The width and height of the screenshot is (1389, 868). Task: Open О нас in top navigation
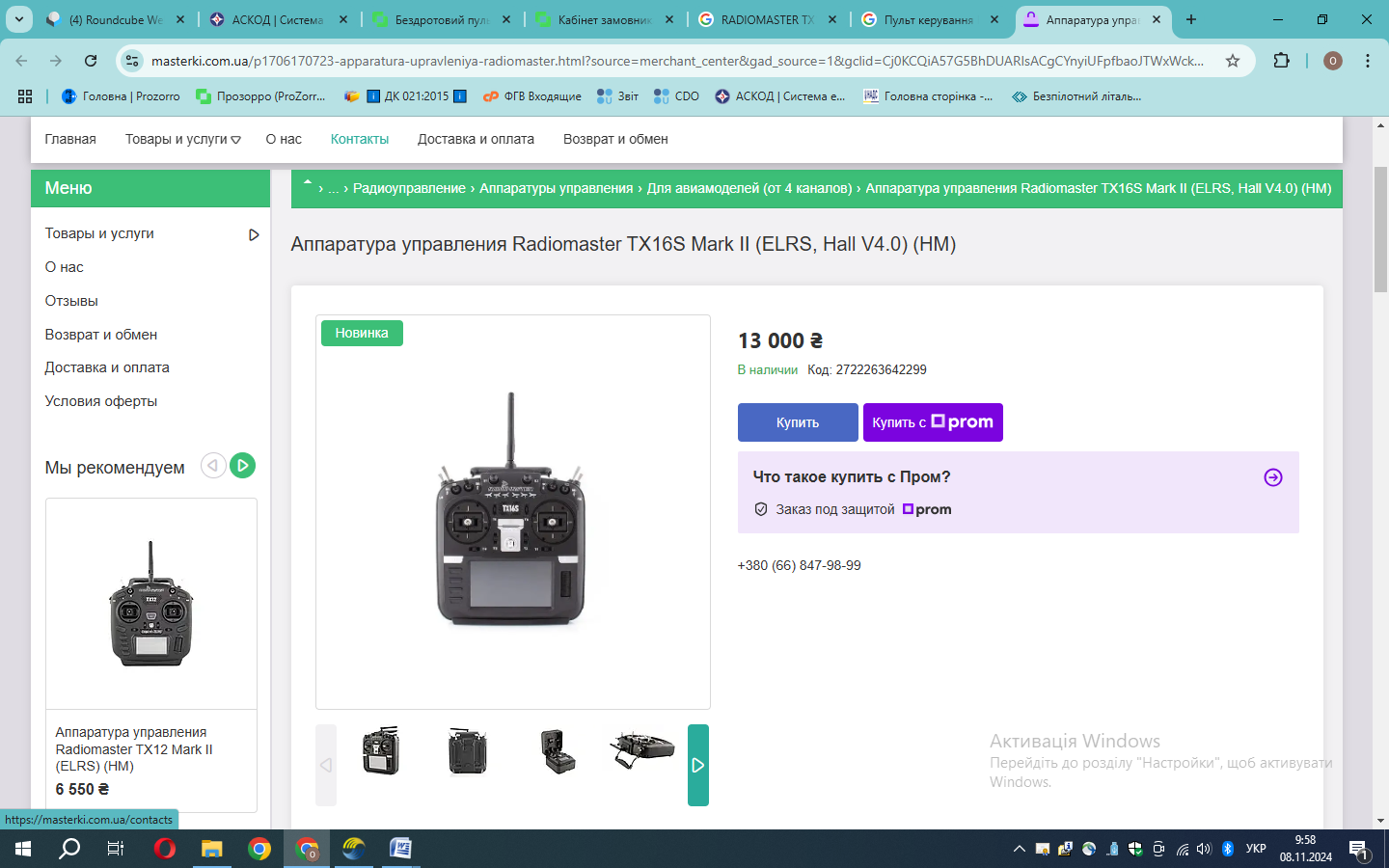(x=284, y=139)
